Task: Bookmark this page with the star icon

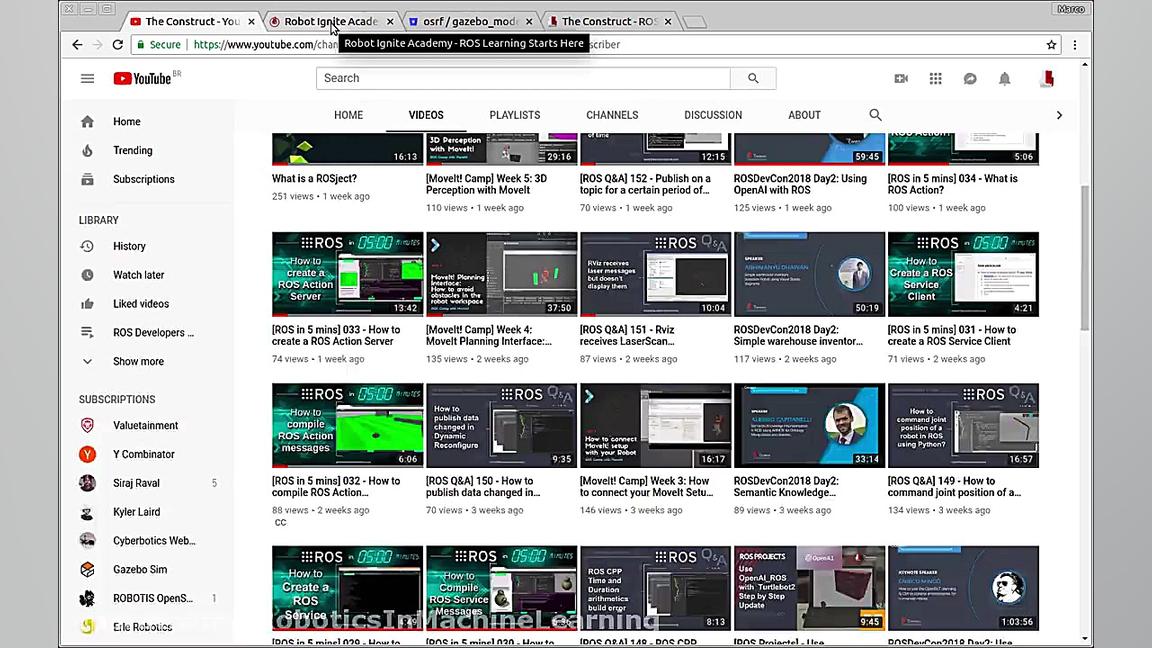Action: point(1051,45)
